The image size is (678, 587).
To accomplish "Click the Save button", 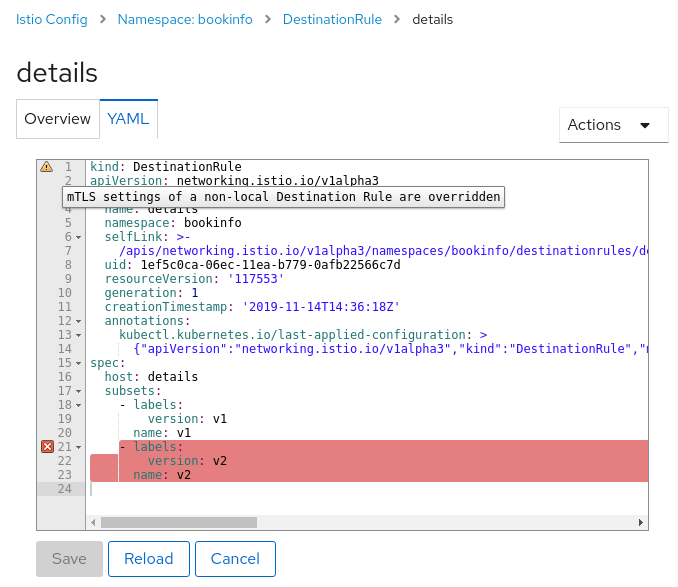I will tap(69, 558).
